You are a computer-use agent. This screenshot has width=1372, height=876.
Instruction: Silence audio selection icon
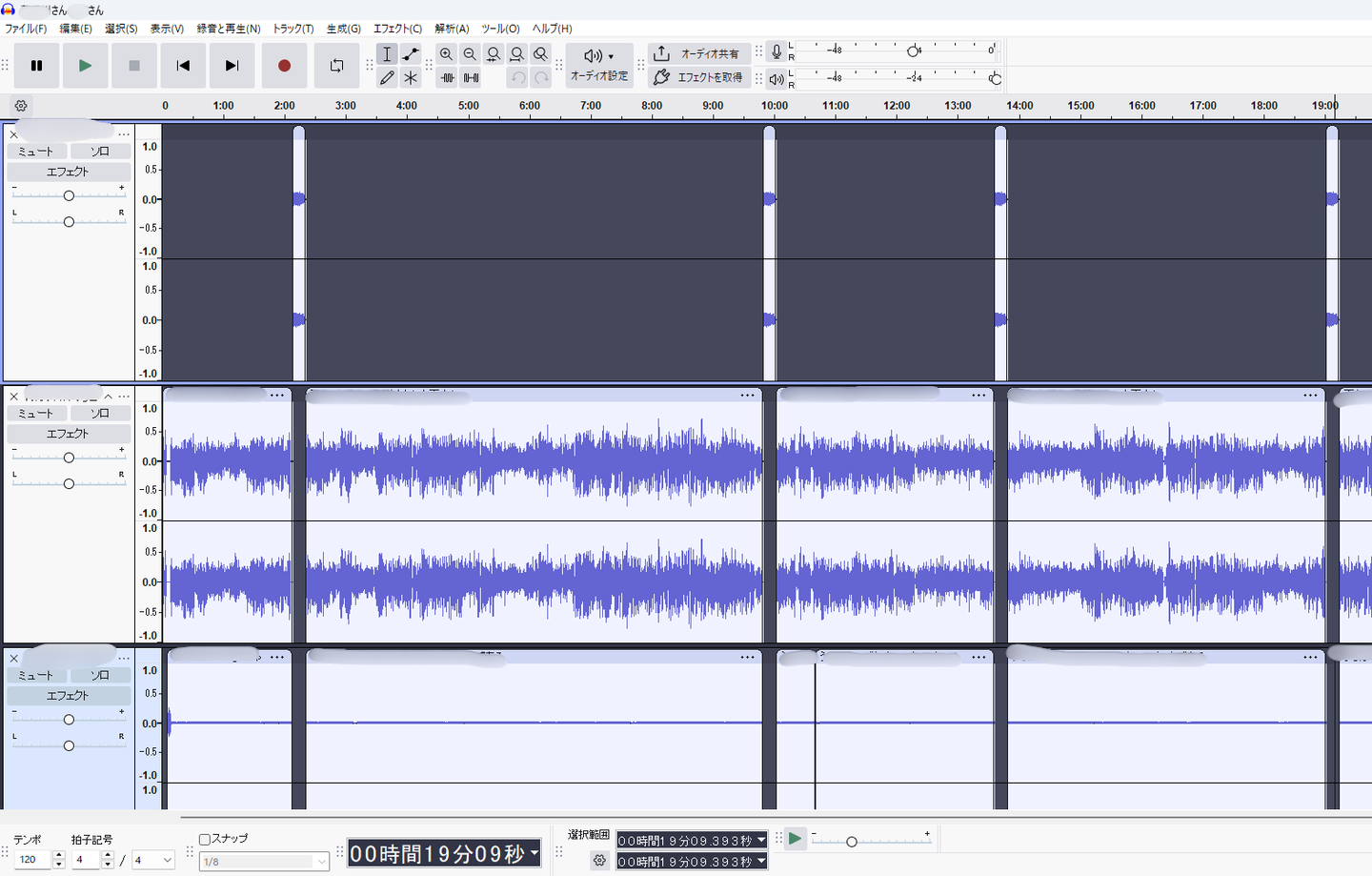coord(471,78)
